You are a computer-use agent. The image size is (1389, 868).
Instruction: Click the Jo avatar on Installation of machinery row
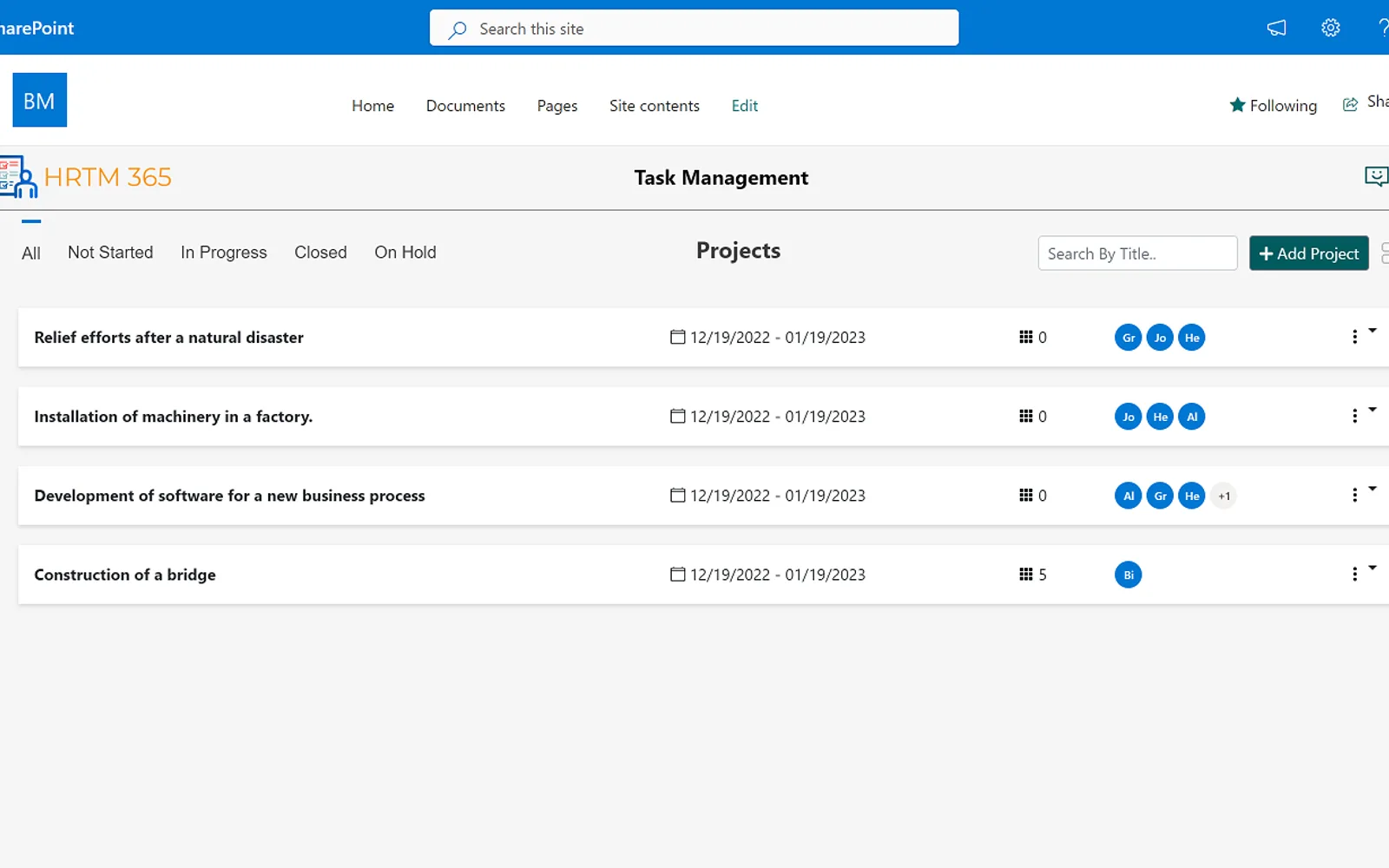pyautogui.click(x=1128, y=417)
